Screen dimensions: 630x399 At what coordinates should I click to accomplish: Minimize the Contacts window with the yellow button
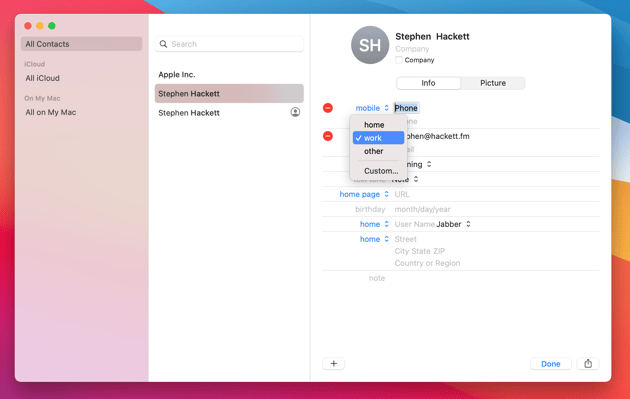tap(40, 26)
